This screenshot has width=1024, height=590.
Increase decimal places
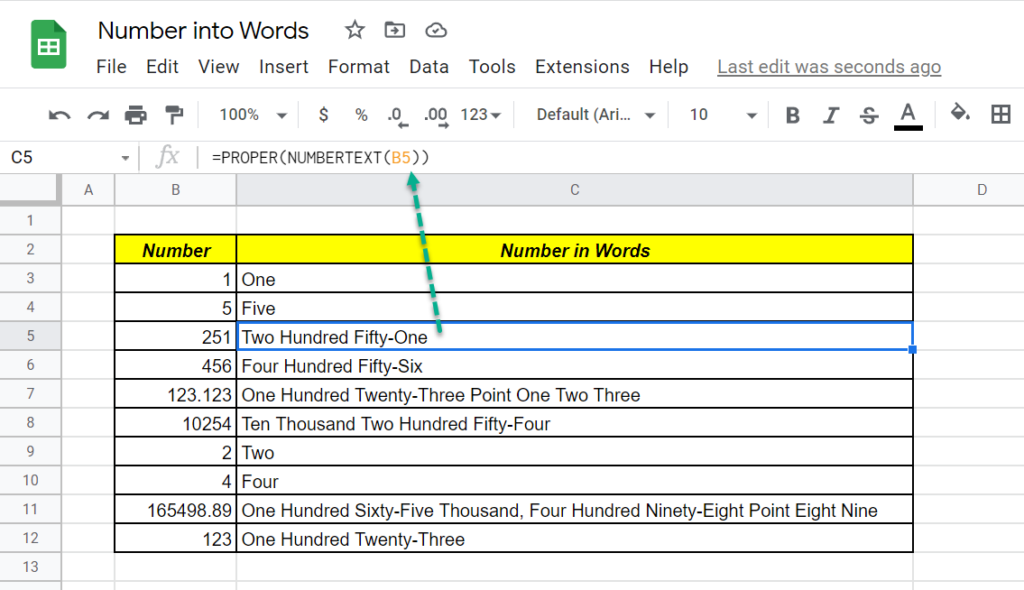point(436,116)
